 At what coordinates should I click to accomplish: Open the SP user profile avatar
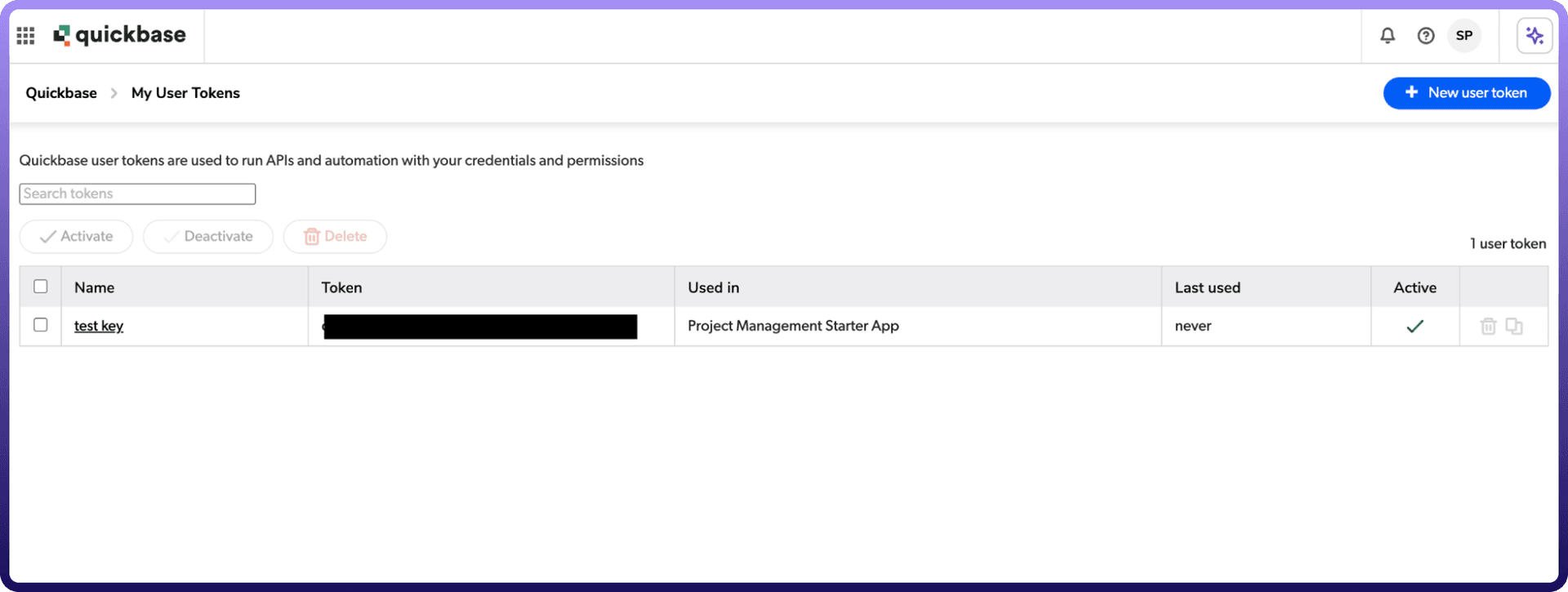1464,35
